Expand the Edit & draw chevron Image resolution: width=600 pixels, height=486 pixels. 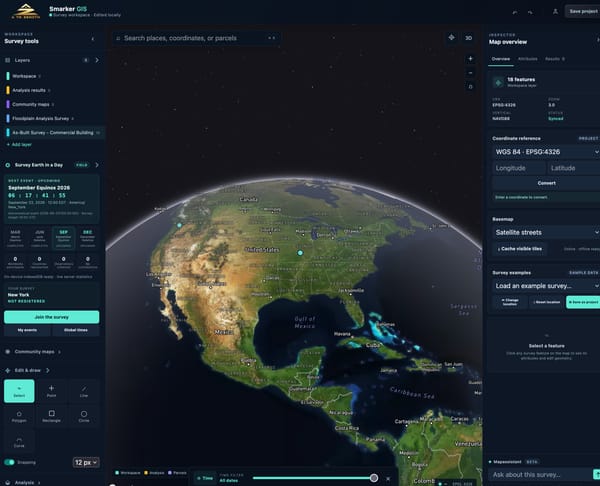(47, 370)
